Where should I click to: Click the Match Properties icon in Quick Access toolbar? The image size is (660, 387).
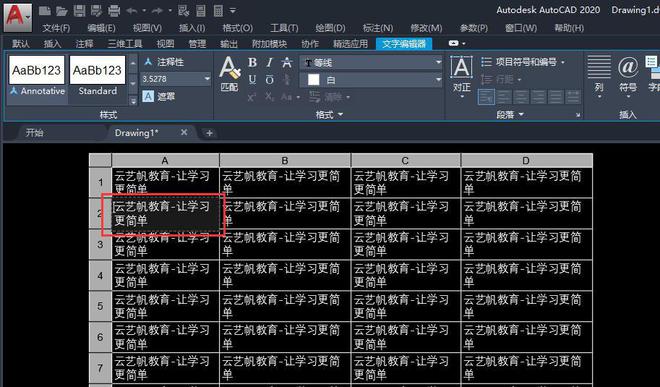184,11
